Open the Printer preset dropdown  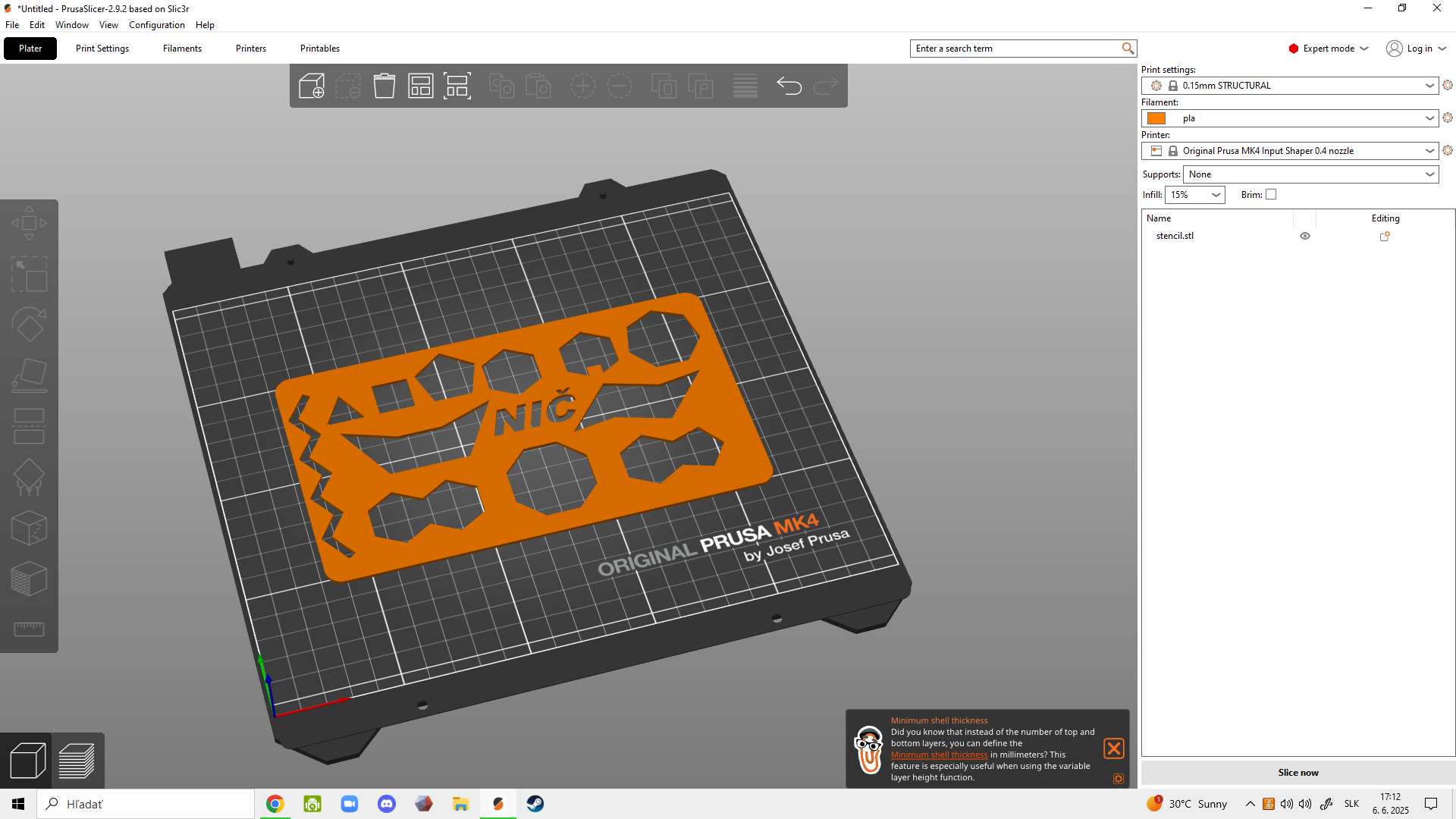1290,151
